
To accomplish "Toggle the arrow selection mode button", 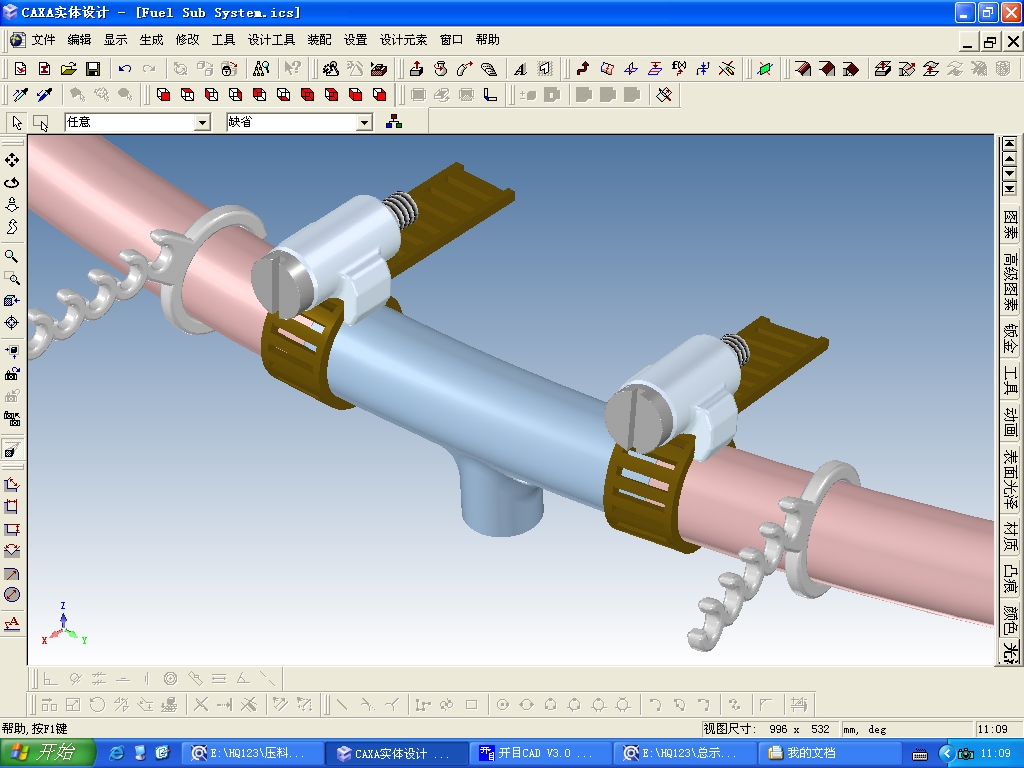I will point(17,122).
